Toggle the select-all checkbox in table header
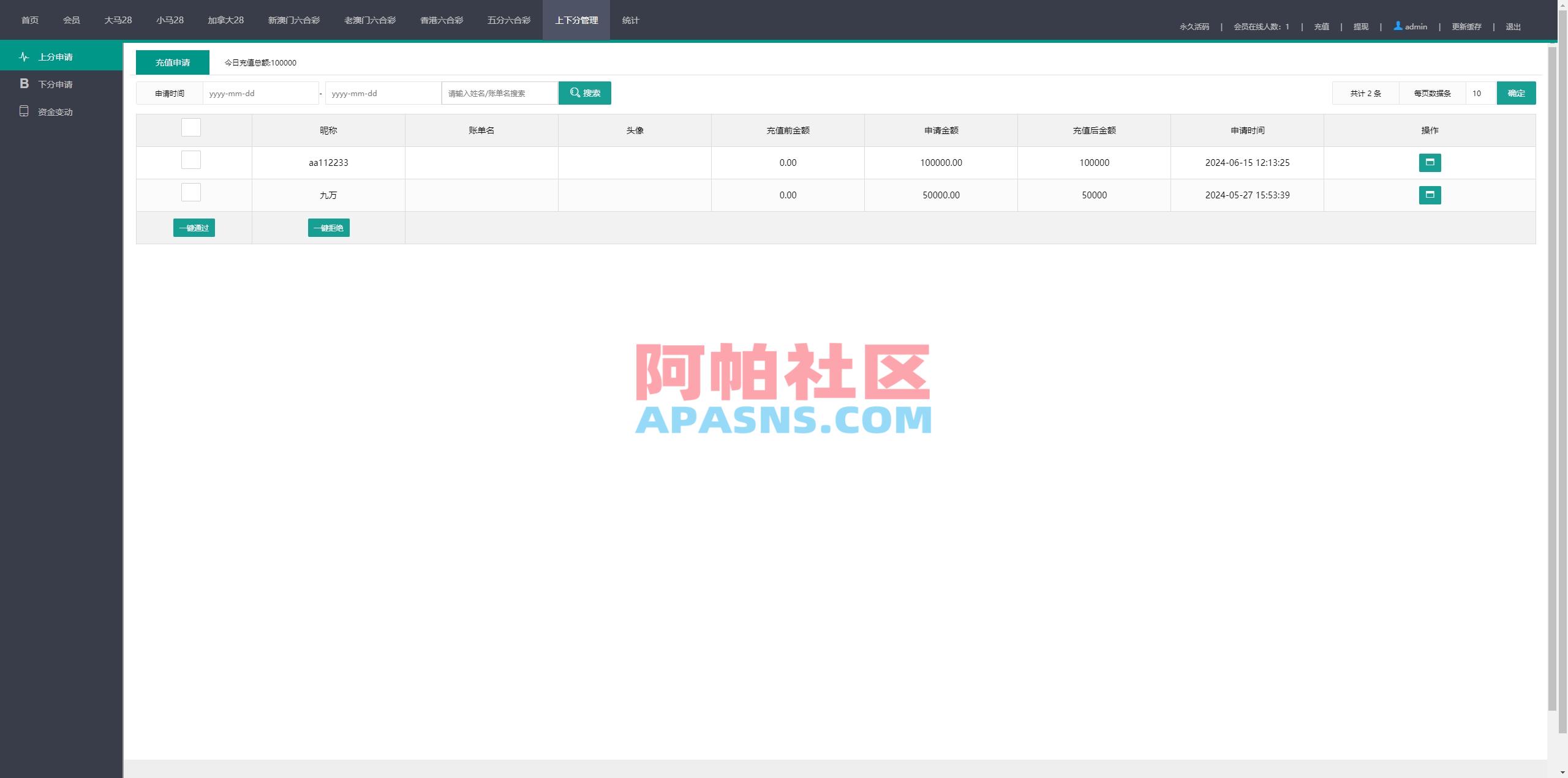 tap(191, 128)
